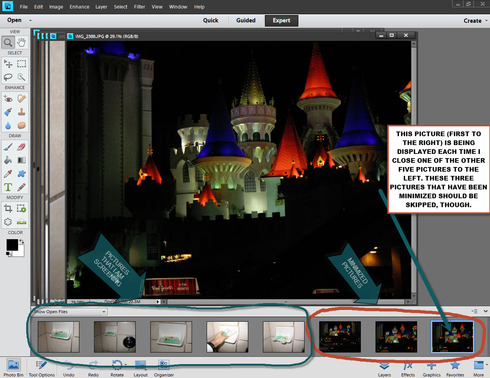Select the Hand tool
490x378 pixels.
coord(21,42)
